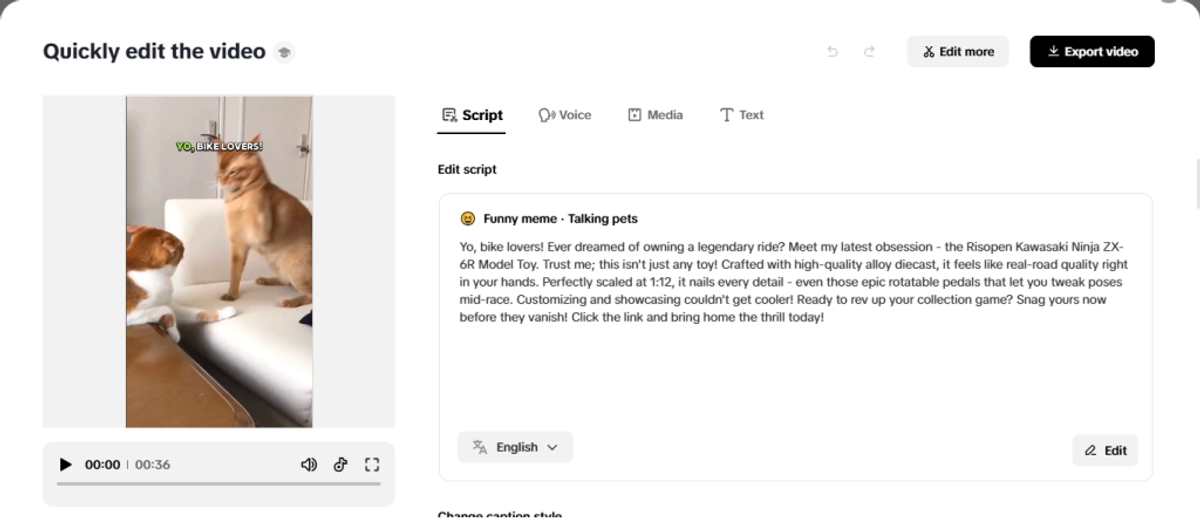Play the video preview
Image resolution: width=1200 pixels, height=527 pixels.
click(x=66, y=464)
